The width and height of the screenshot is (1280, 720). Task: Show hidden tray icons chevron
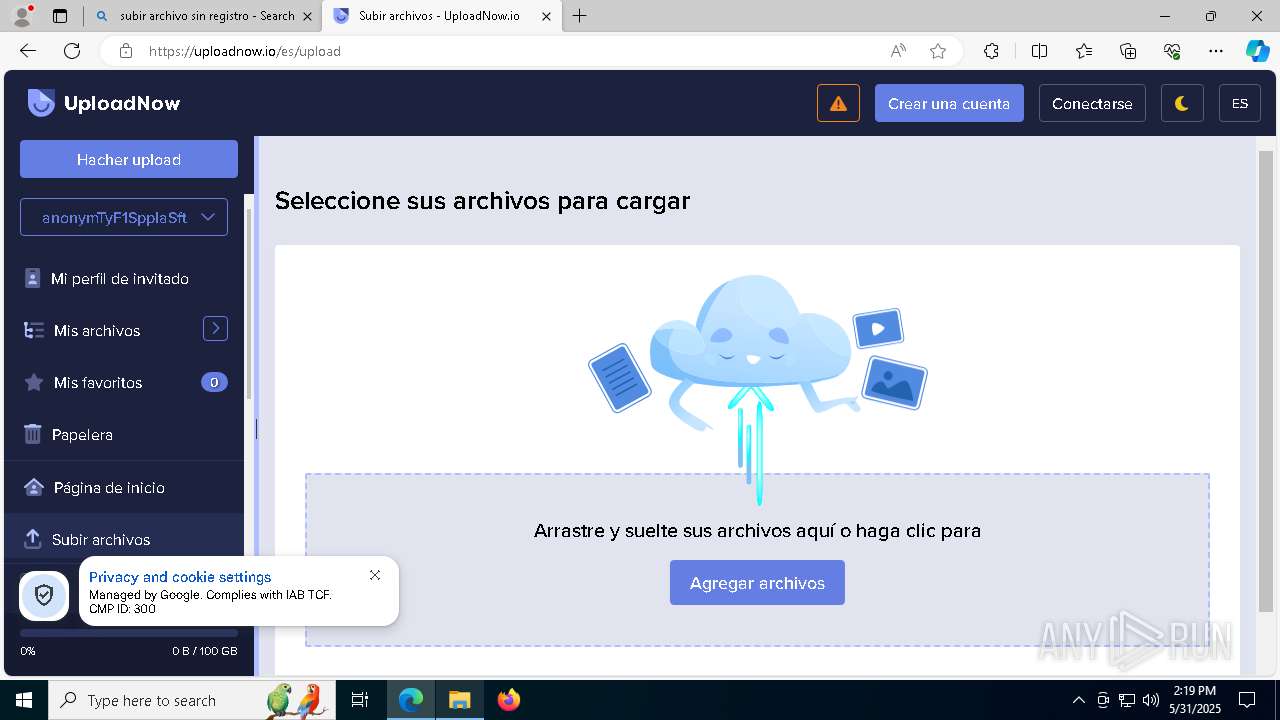click(x=1078, y=700)
